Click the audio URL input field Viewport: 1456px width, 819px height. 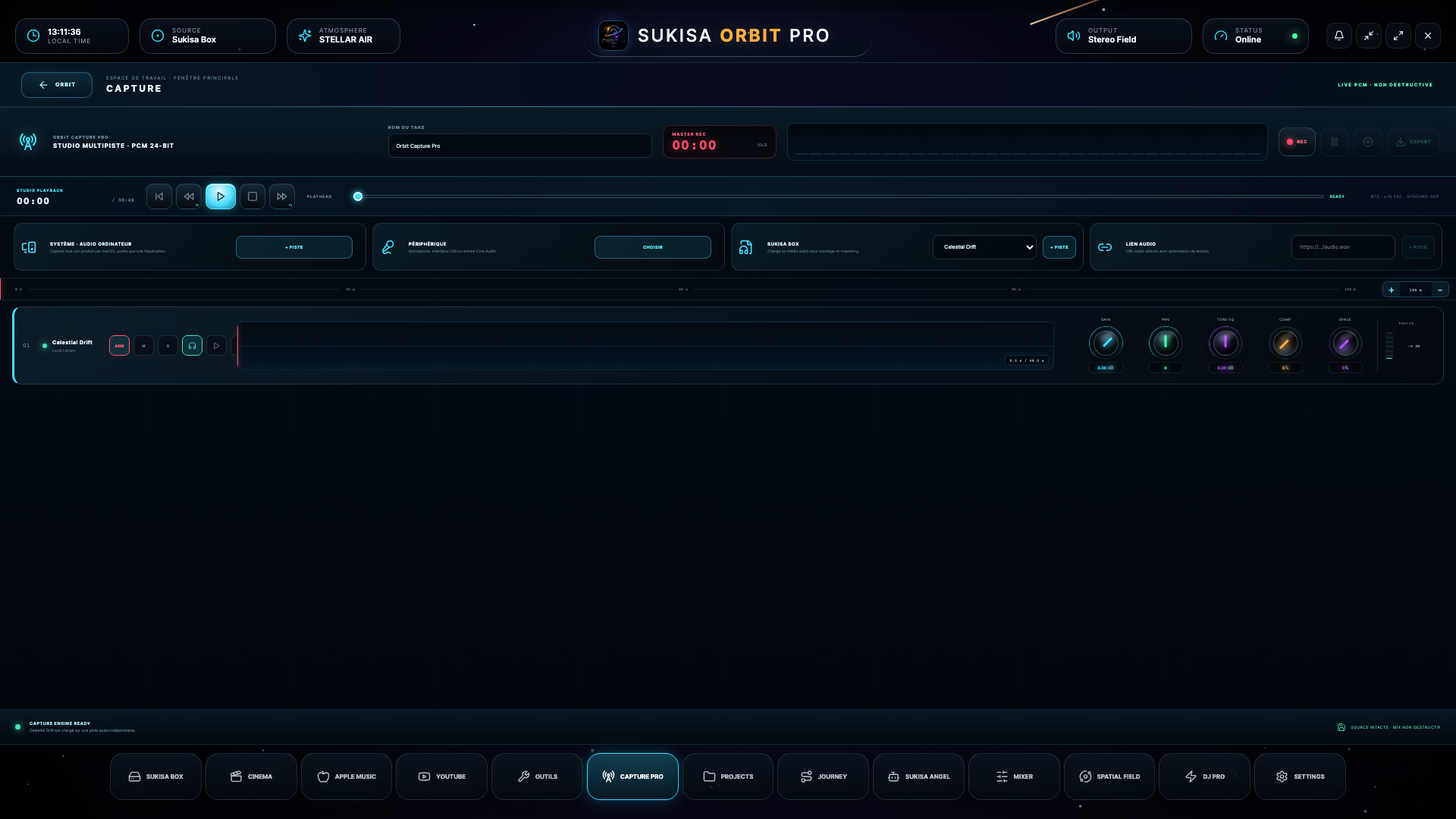[1343, 247]
